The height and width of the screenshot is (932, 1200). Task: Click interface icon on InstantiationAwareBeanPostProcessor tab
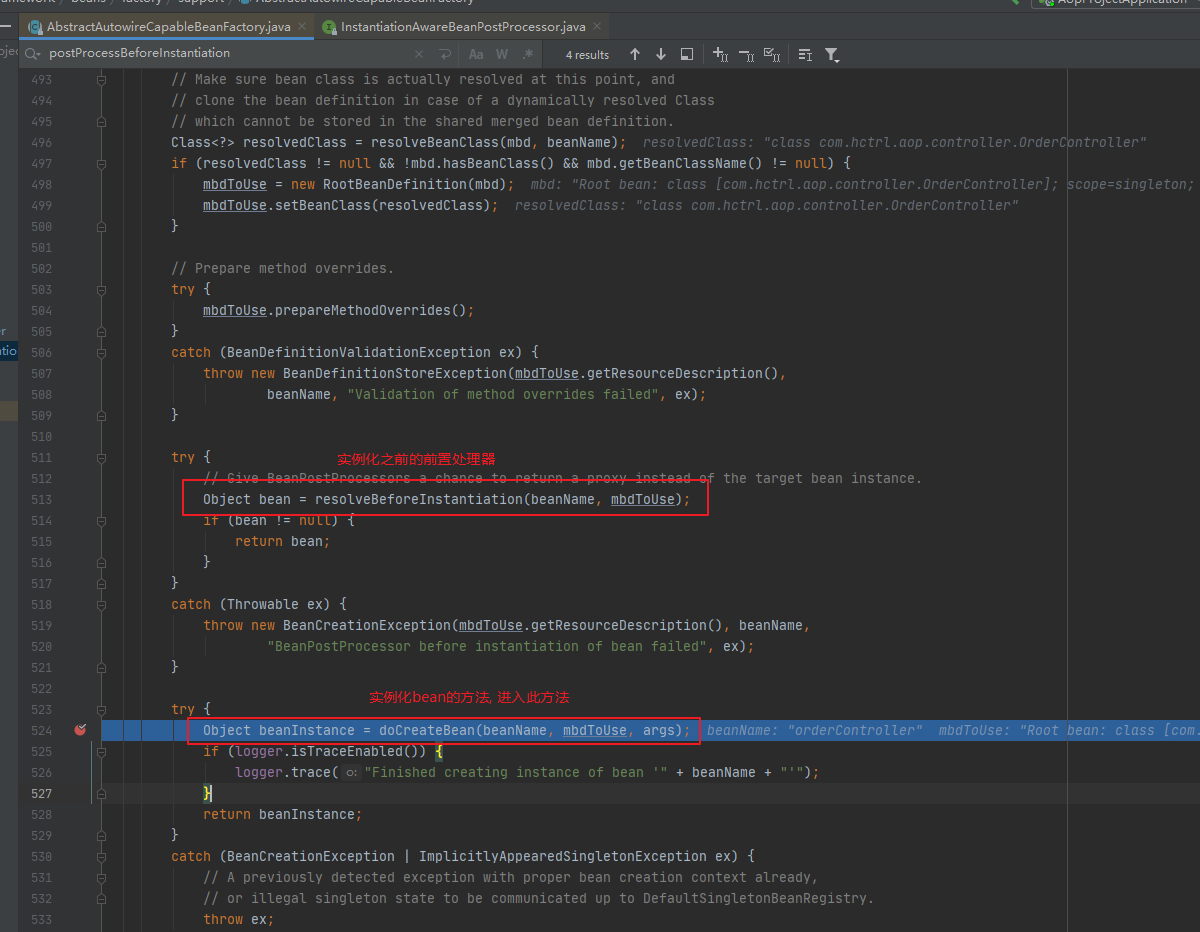click(330, 27)
